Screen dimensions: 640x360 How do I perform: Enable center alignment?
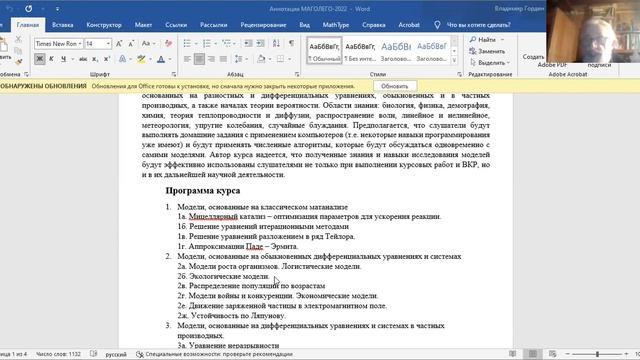(199, 59)
